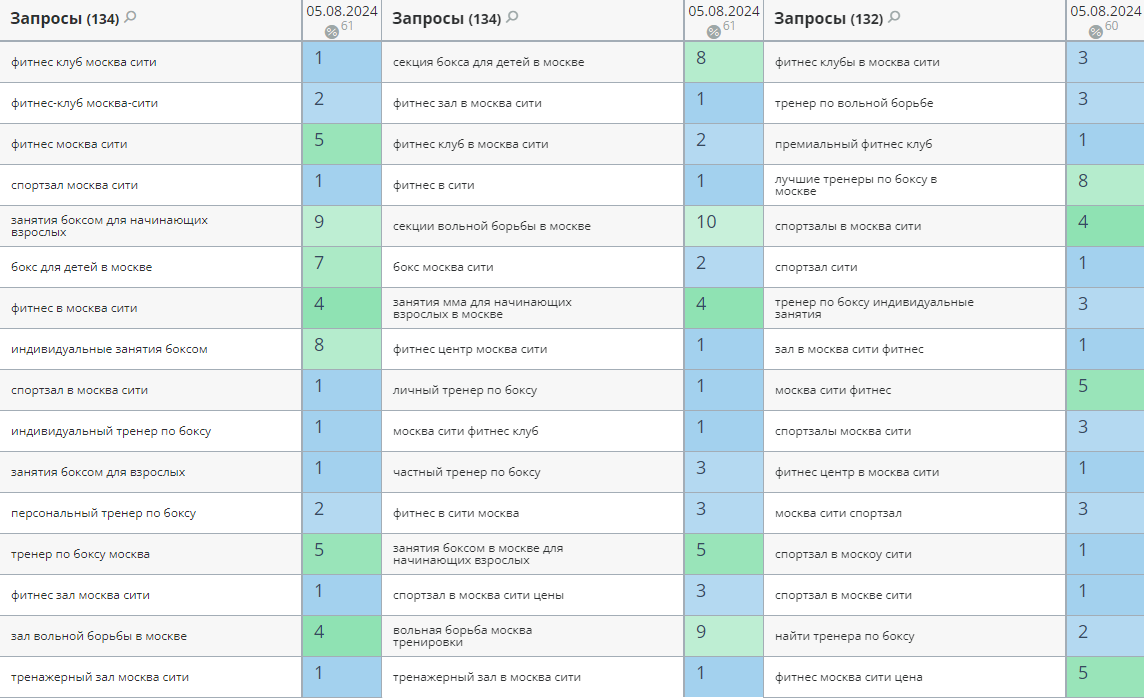Screen dimensions: 1144x698
Task: Click the search icon in the left Запросы header
Action: point(130,17)
